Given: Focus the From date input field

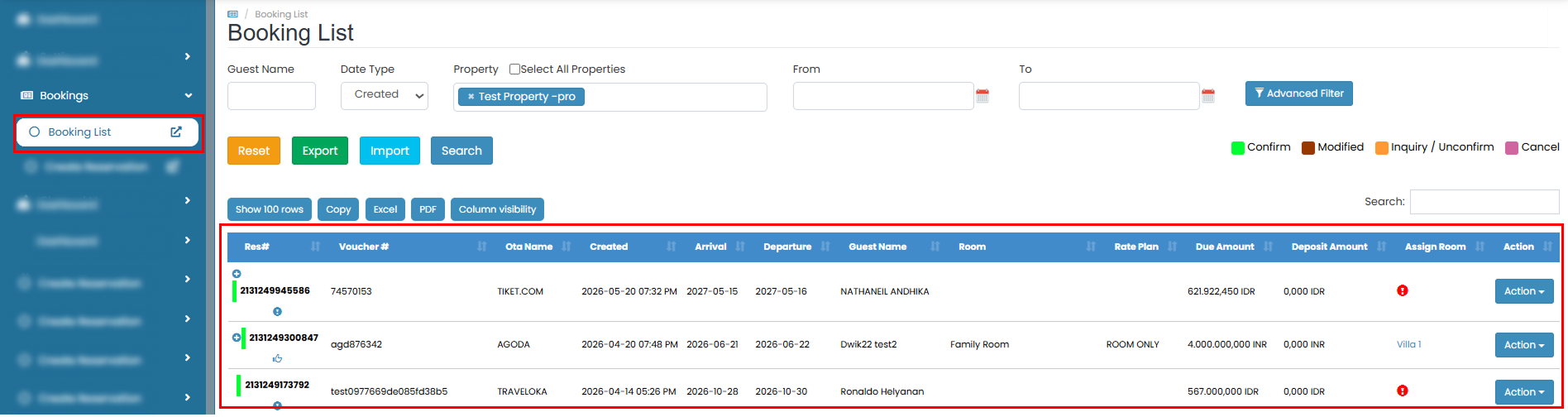Looking at the screenshot, I should 883,96.
